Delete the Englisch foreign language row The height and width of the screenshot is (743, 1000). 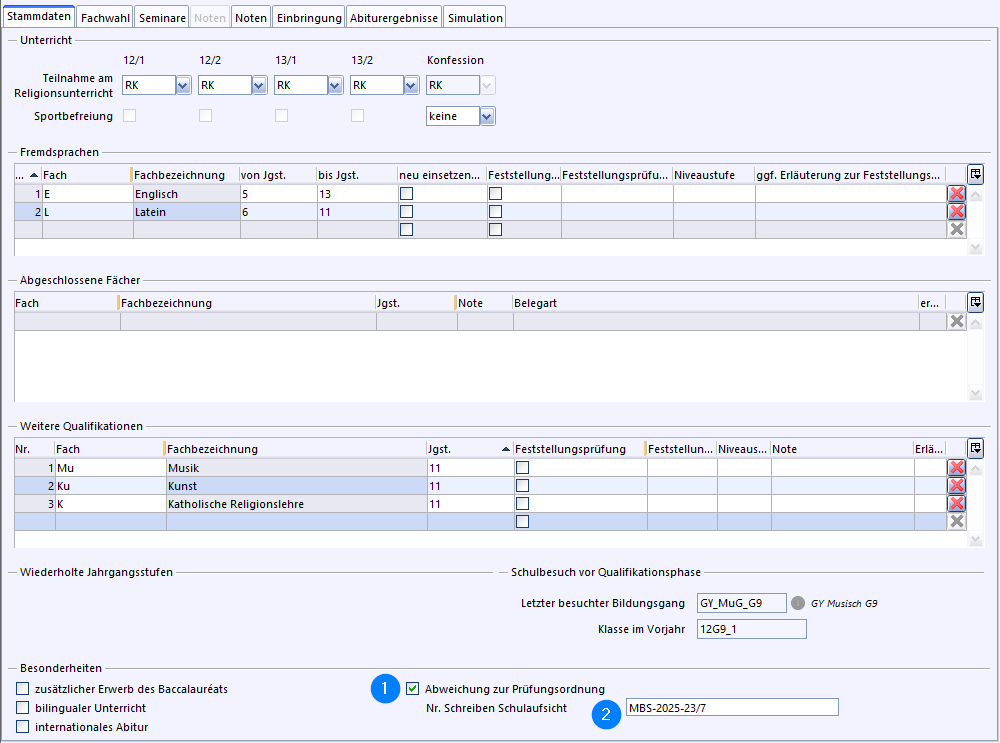(956, 194)
